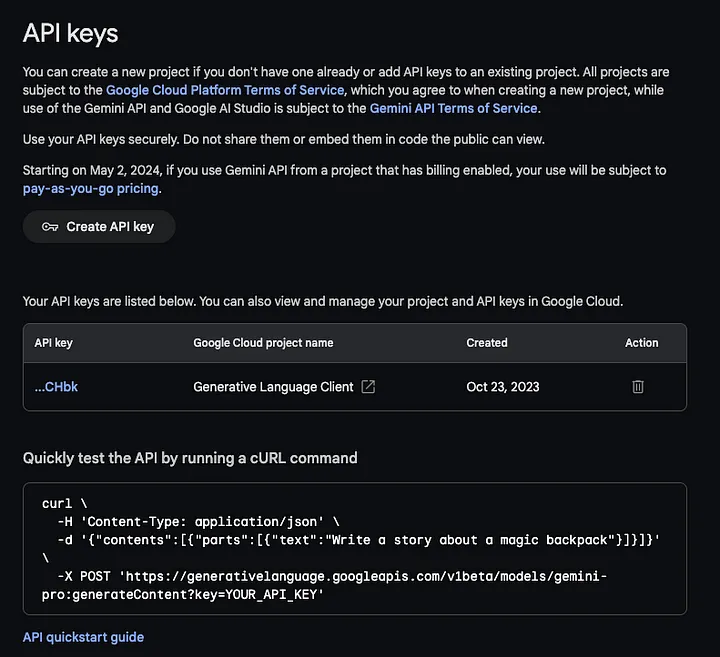
Task: Click the "Created" column header
Action: [x=487, y=342]
